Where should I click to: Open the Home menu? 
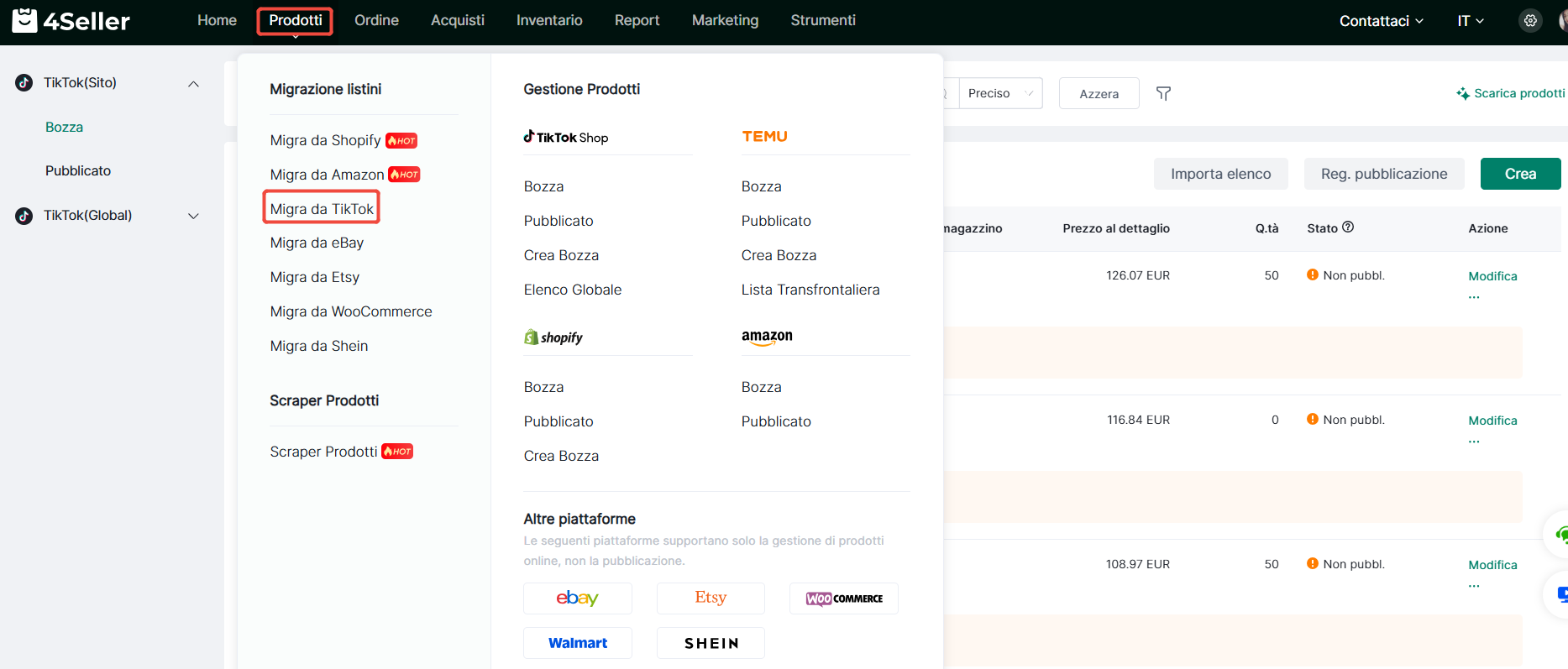coord(217,20)
